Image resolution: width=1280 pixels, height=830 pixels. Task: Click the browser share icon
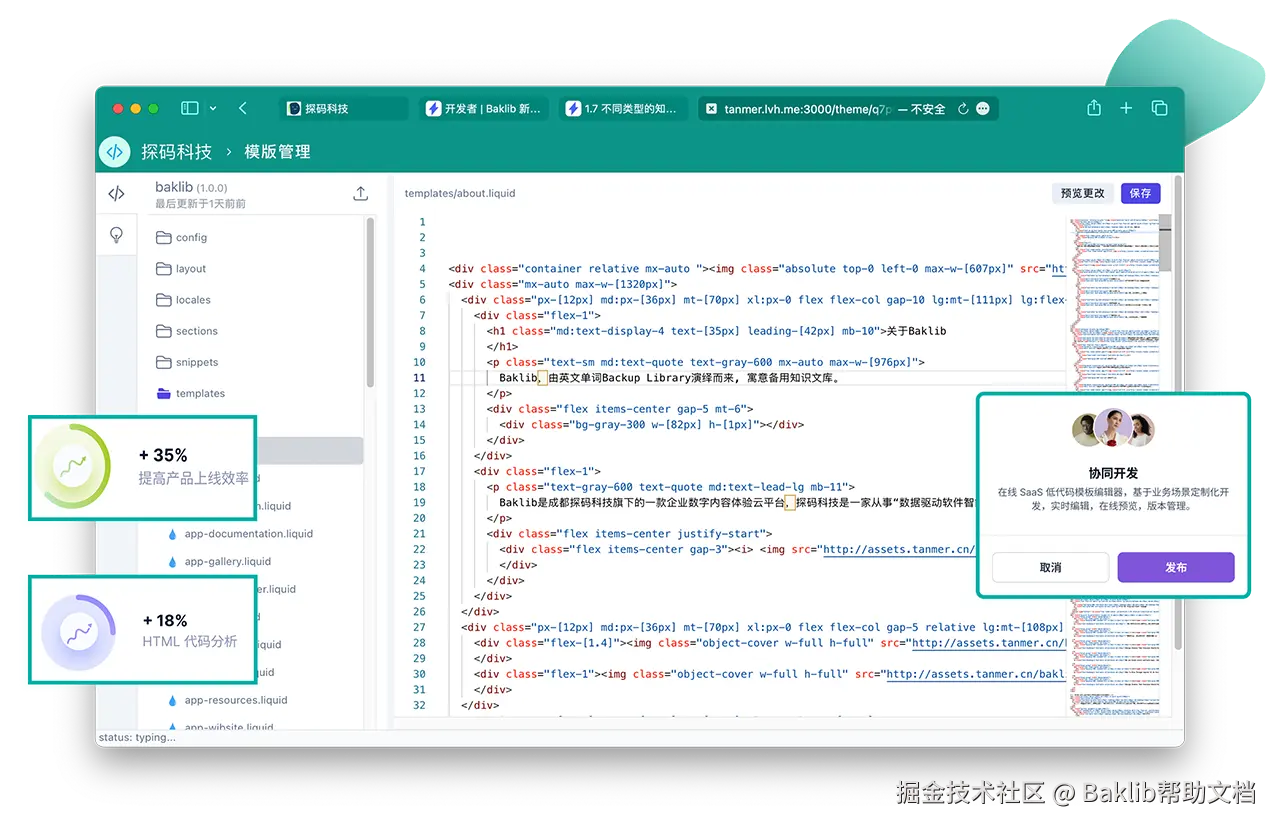coord(1094,108)
